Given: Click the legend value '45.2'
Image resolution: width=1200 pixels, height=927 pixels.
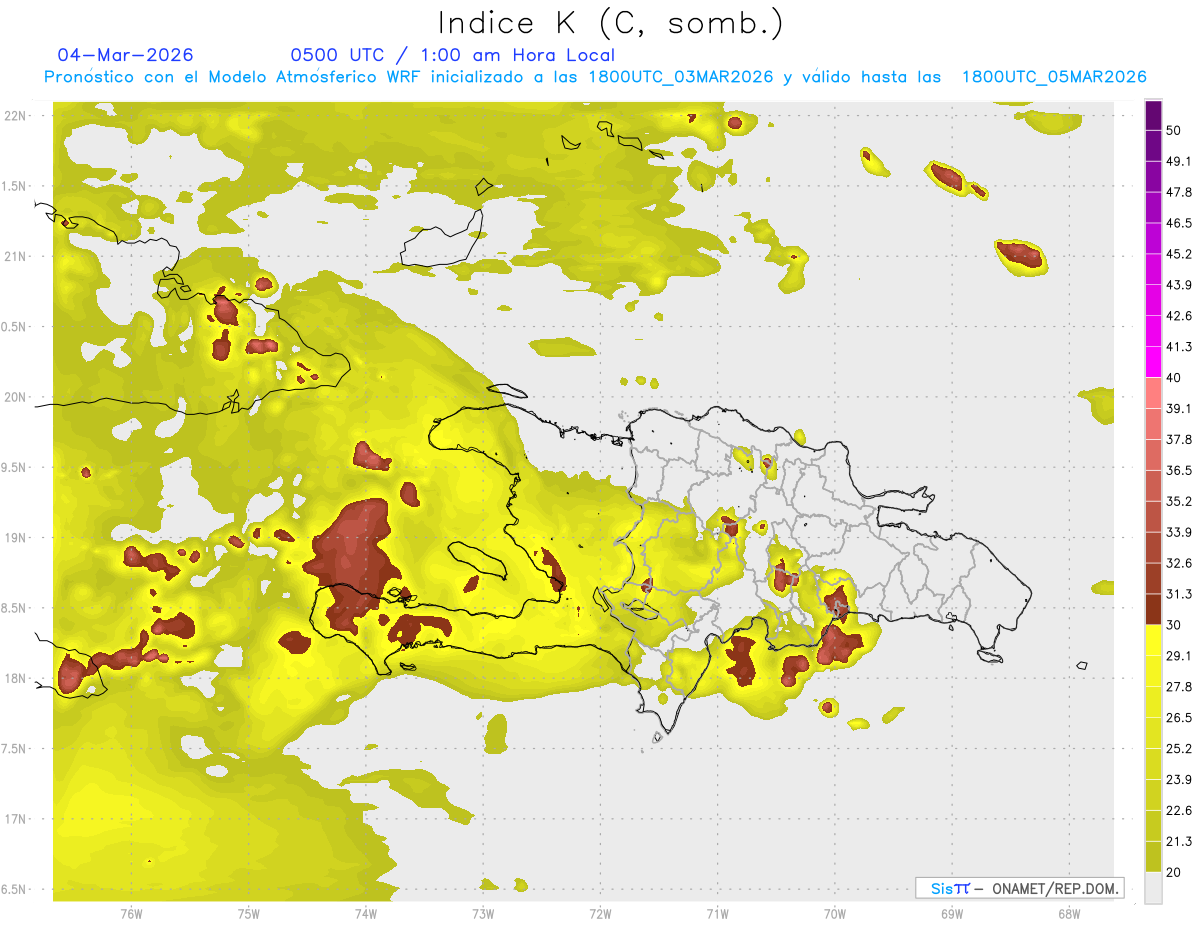Looking at the screenshot, I should coord(1179,254).
